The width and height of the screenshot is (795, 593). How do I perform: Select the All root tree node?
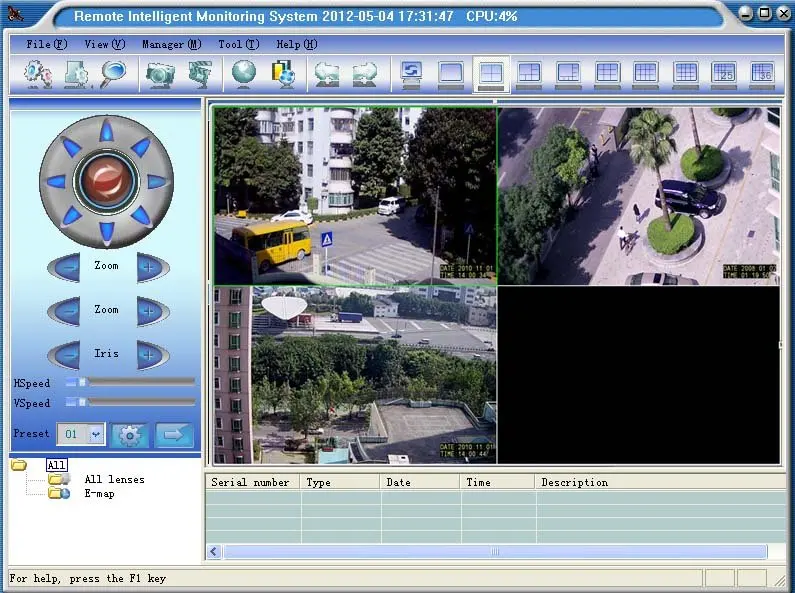56,465
